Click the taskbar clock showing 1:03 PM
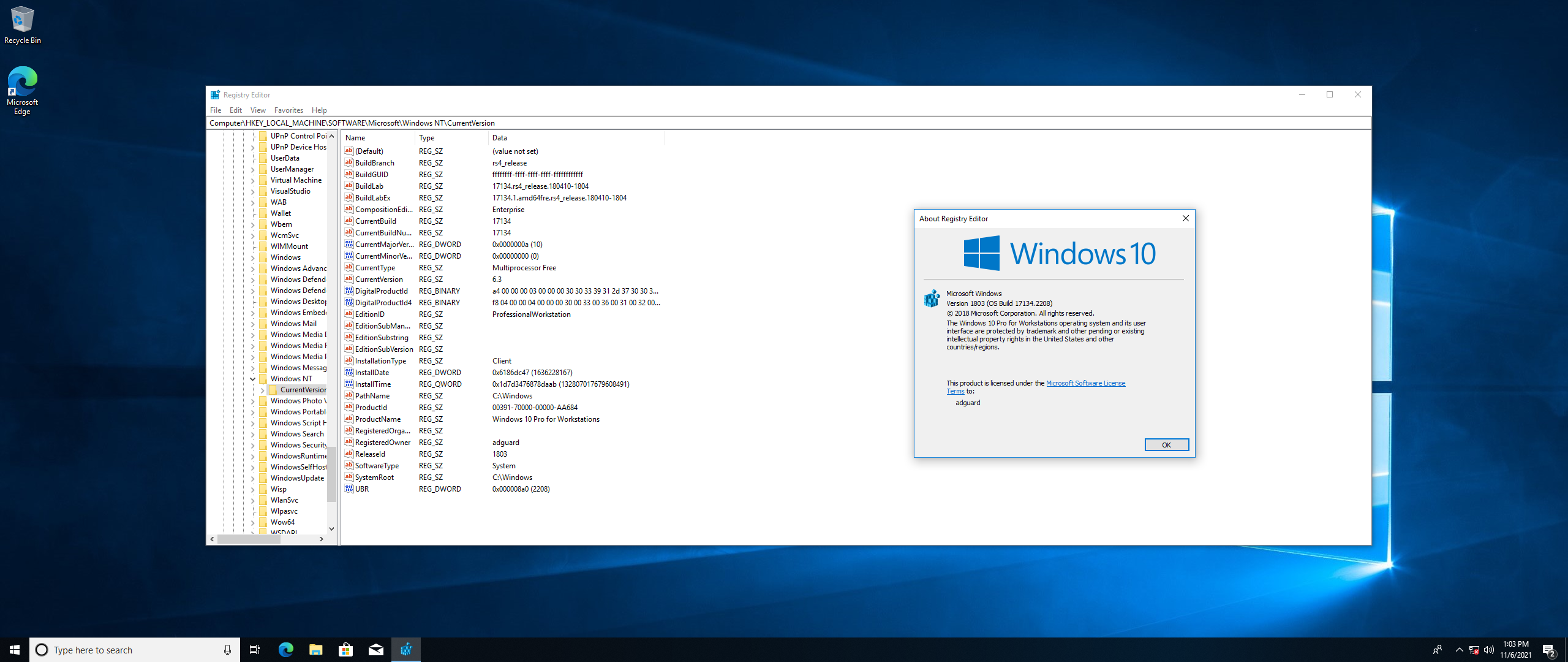 pos(1515,650)
